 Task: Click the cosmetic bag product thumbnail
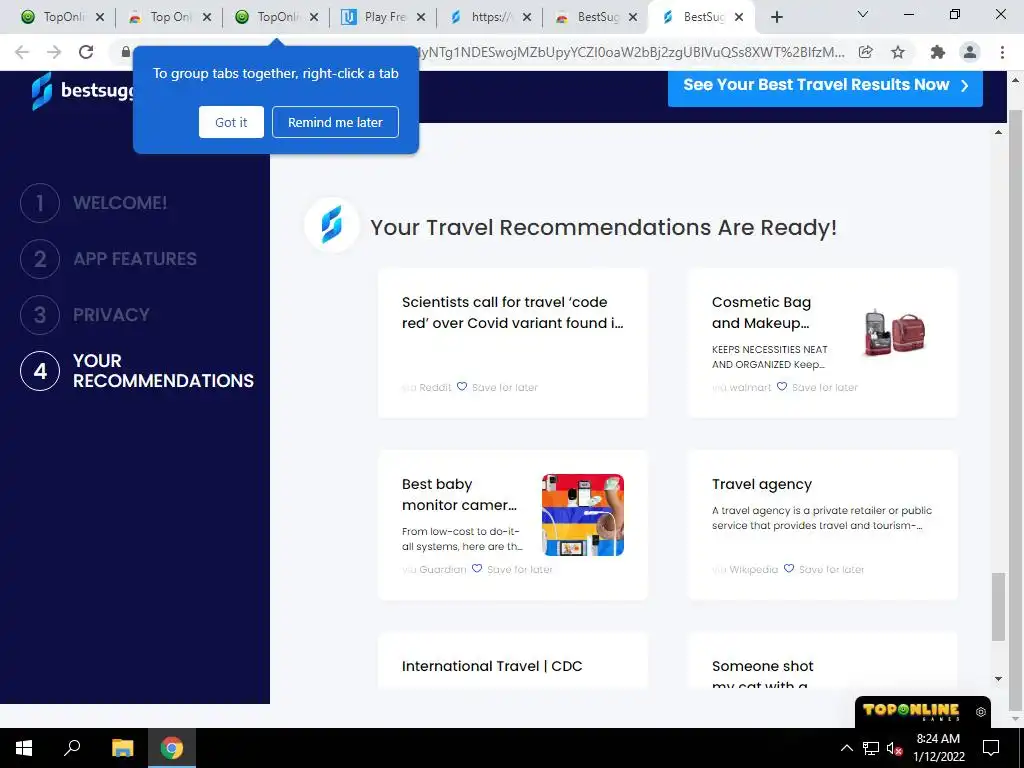point(894,333)
